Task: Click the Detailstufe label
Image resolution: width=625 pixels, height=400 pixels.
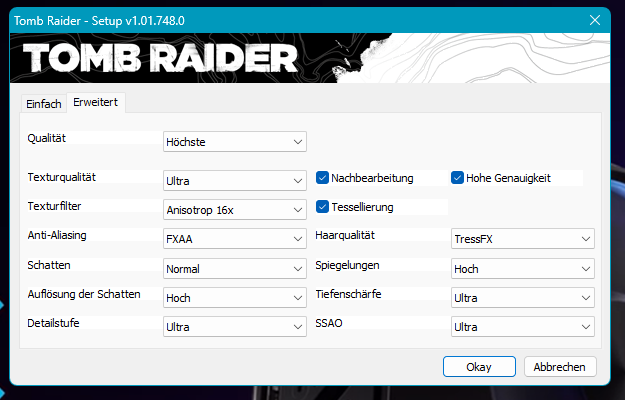Action: coord(53,323)
